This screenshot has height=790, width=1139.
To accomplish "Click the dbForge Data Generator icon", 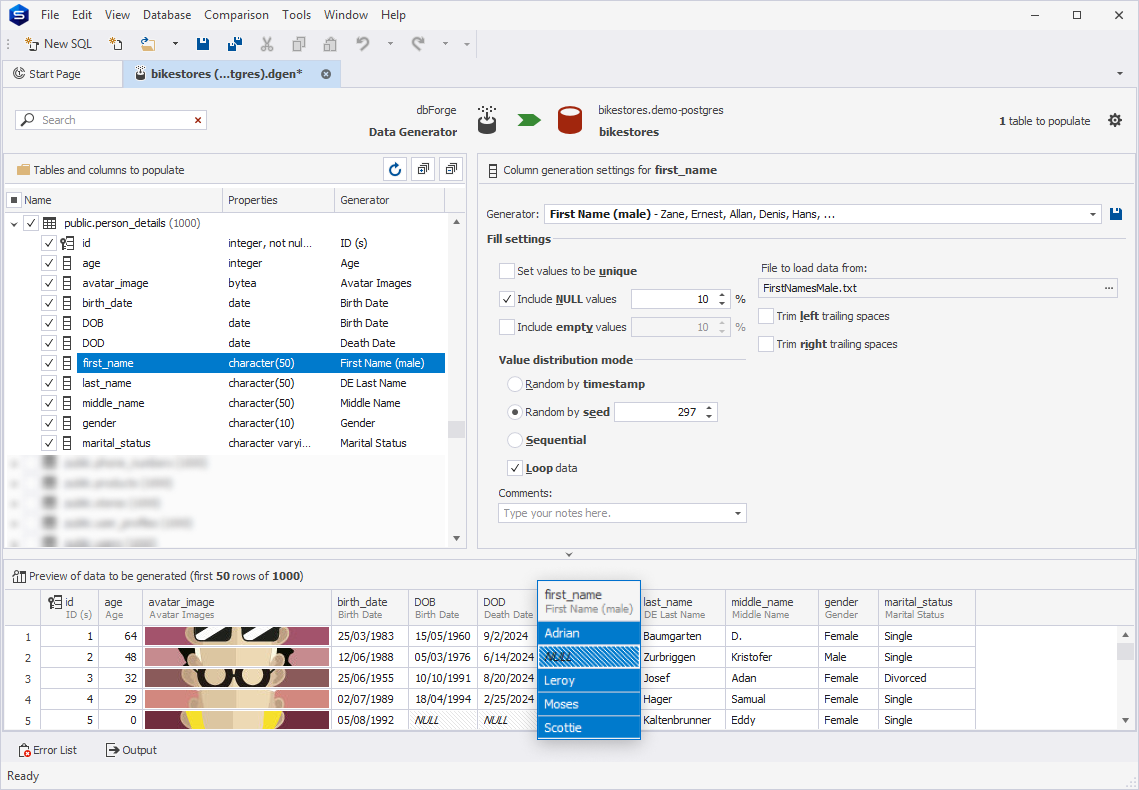I will pyautogui.click(x=487, y=120).
